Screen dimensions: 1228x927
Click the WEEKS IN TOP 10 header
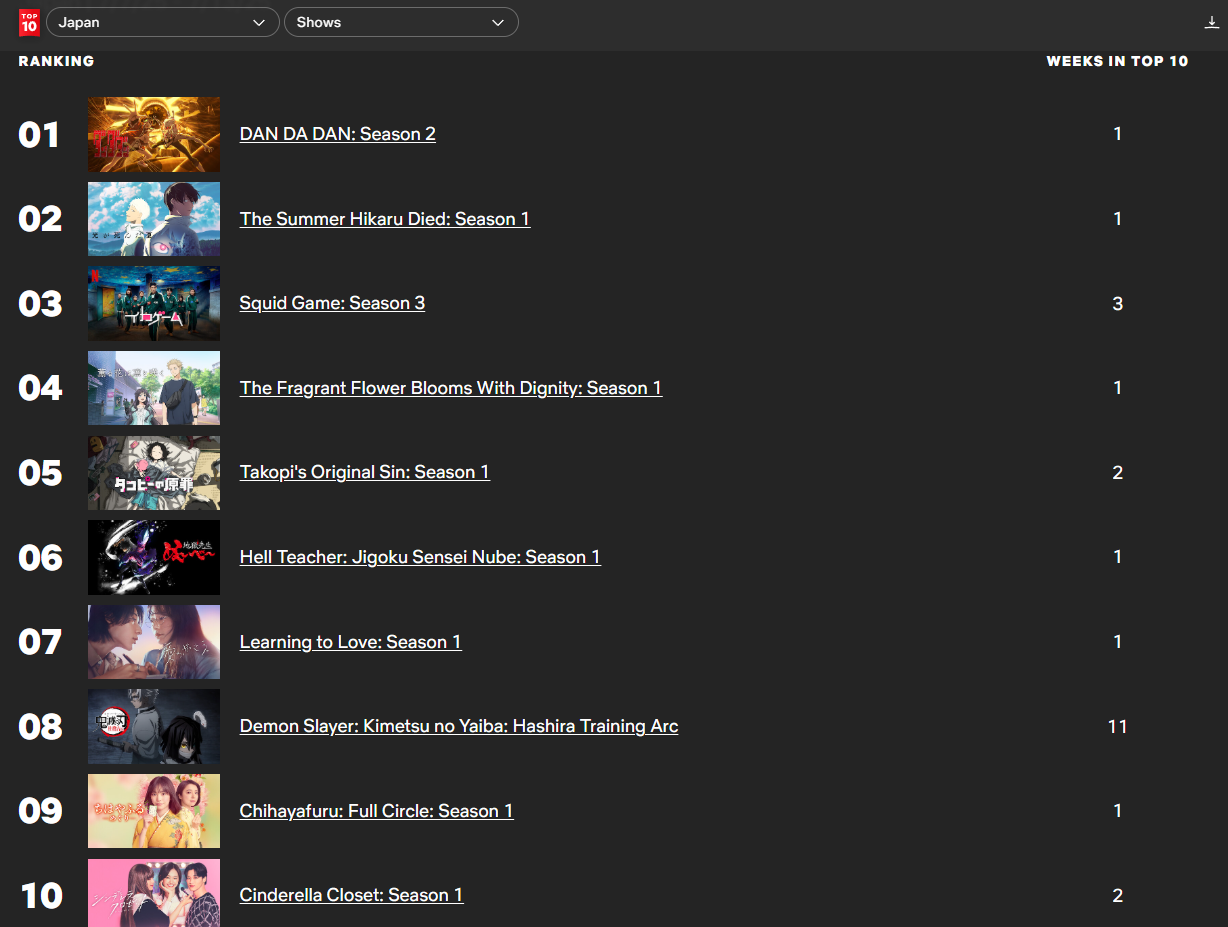coord(1117,61)
